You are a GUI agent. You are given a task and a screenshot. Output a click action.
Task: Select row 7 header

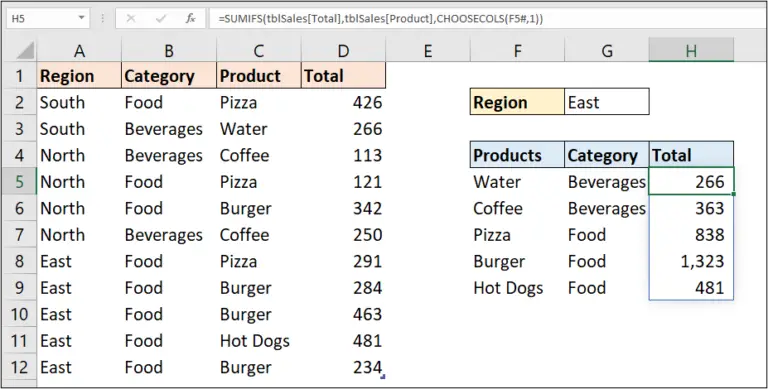(x=20, y=234)
